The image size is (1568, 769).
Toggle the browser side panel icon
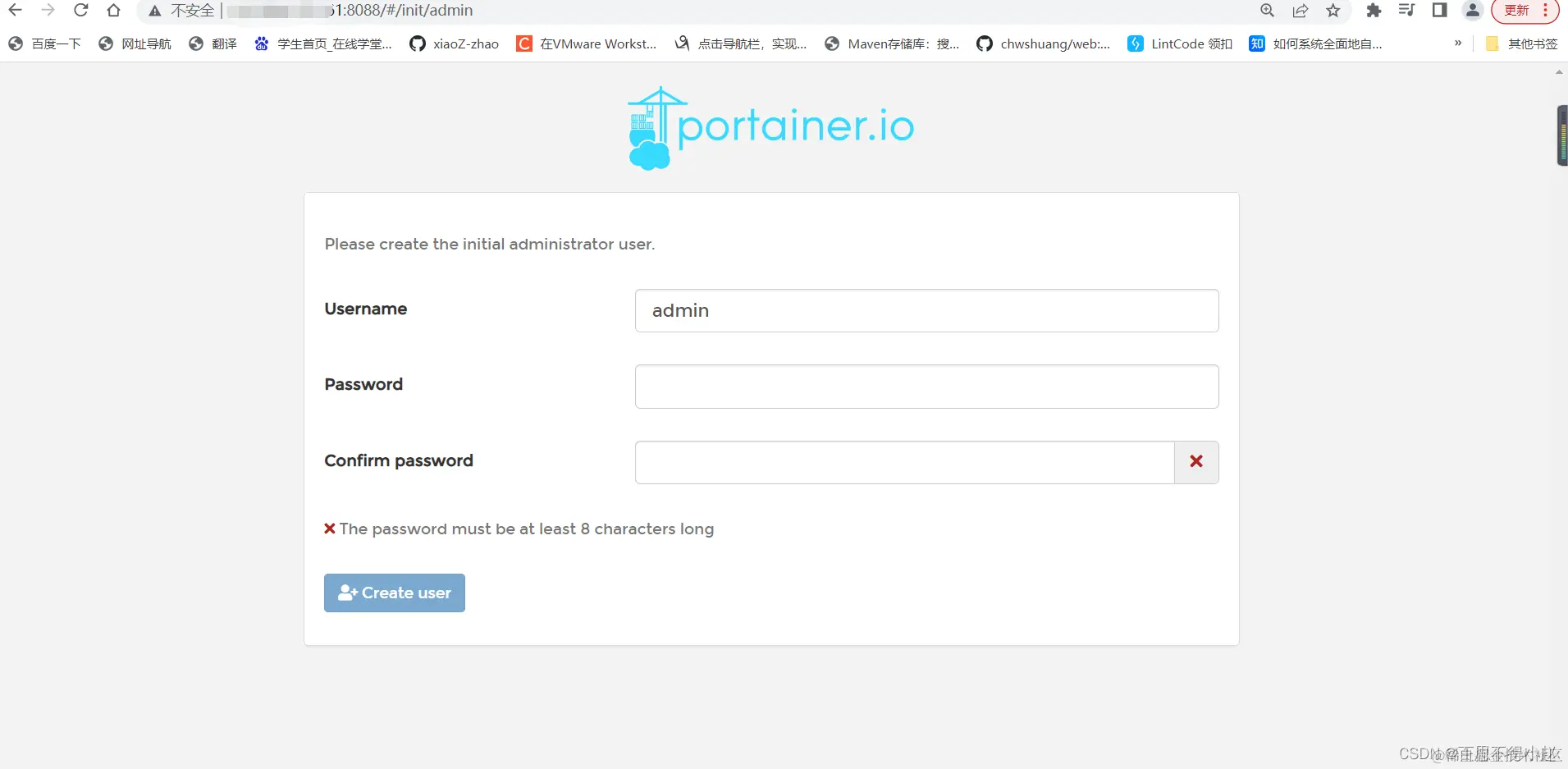(x=1439, y=11)
